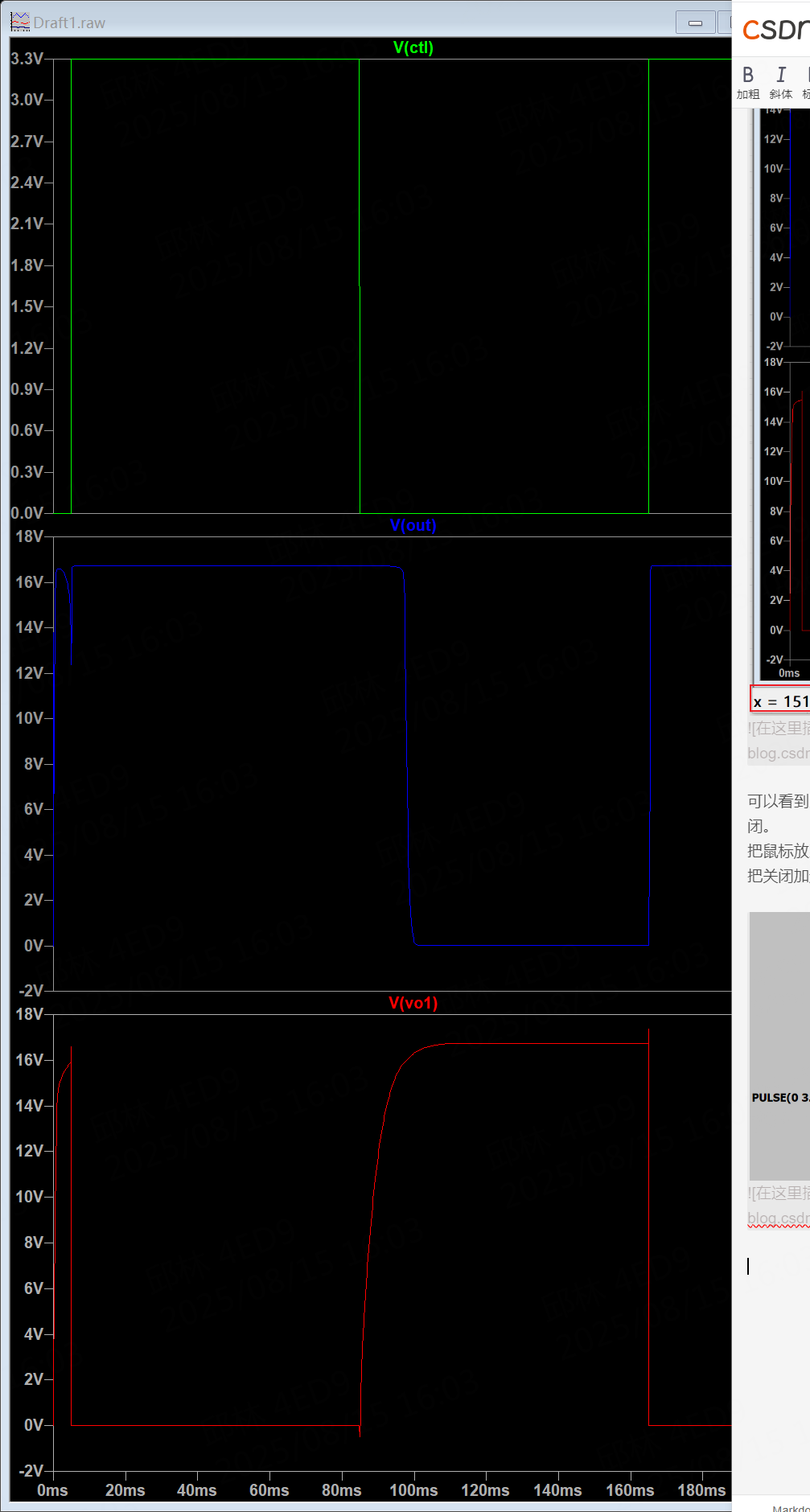Select the V(vo1) trace label
The image size is (810, 1512).
click(413, 1003)
